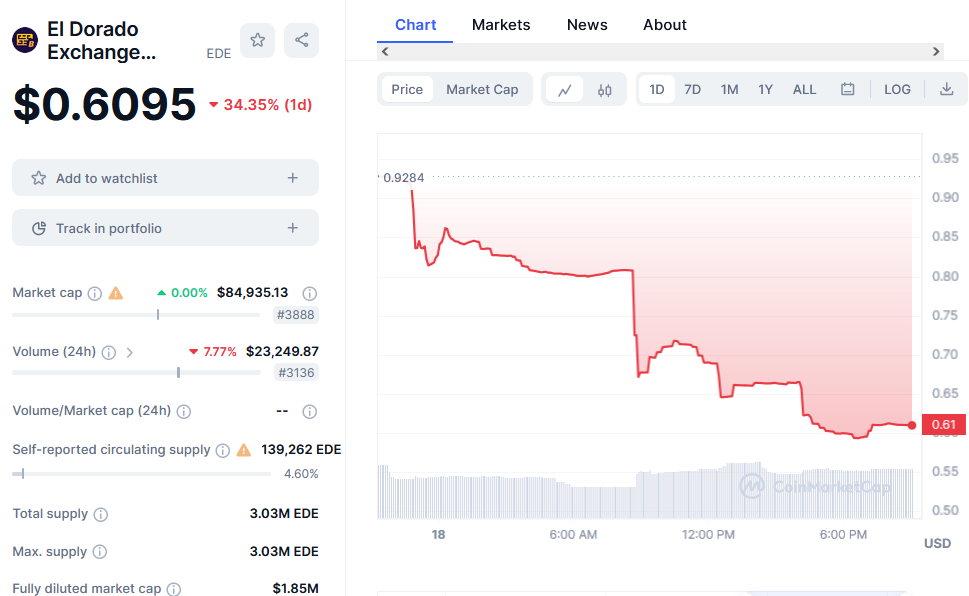Open Fully diluted market cap info icon
The height and width of the screenshot is (596, 969).
pyautogui.click(x=174, y=589)
